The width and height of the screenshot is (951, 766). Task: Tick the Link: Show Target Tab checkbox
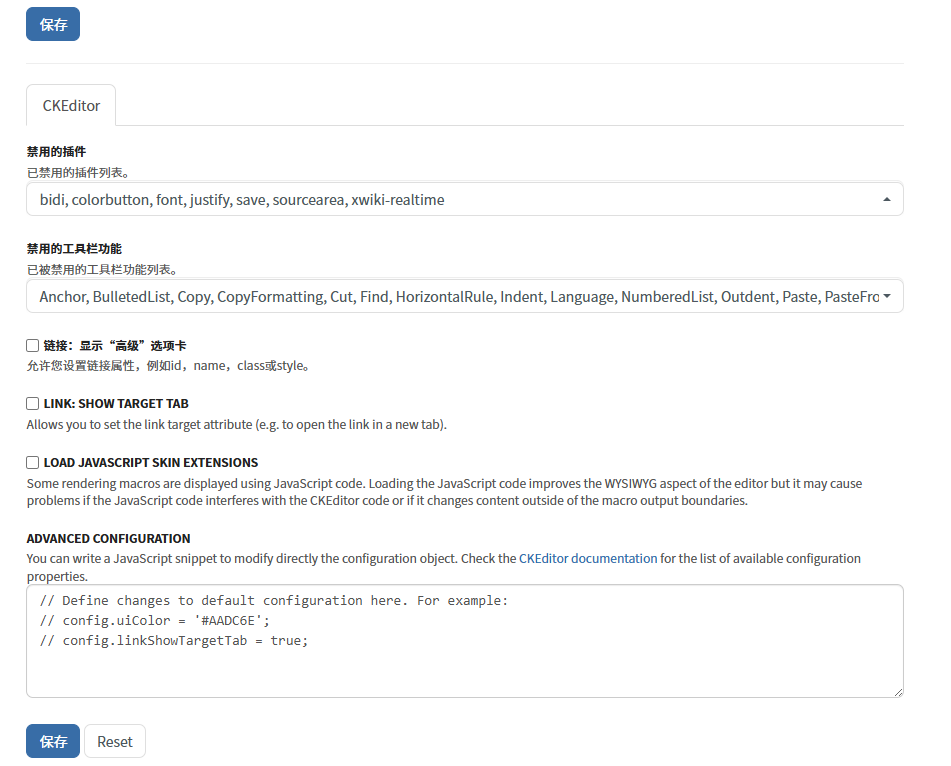click(x=33, y=404)
